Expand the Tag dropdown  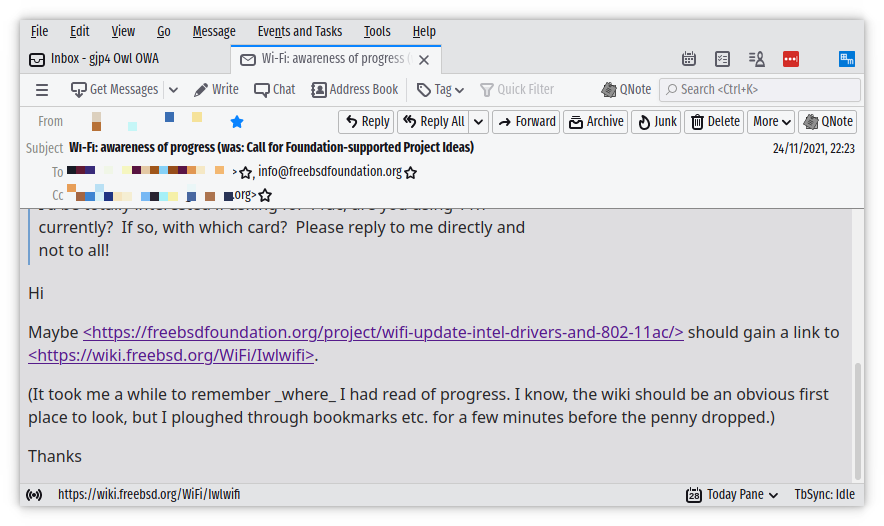440,90
